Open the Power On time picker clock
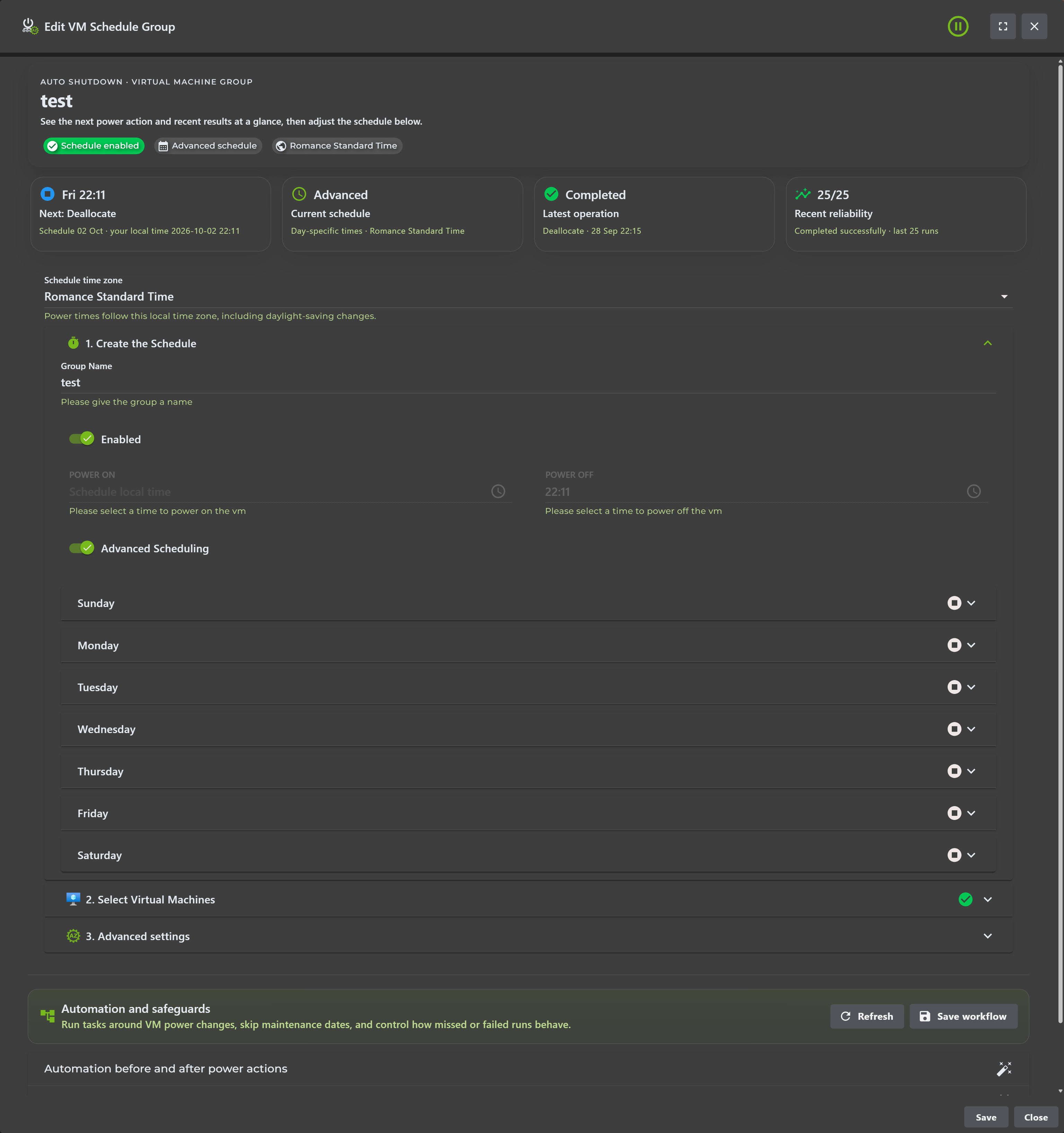Screen dimensions: 1064x1133 tap(498, 491)
